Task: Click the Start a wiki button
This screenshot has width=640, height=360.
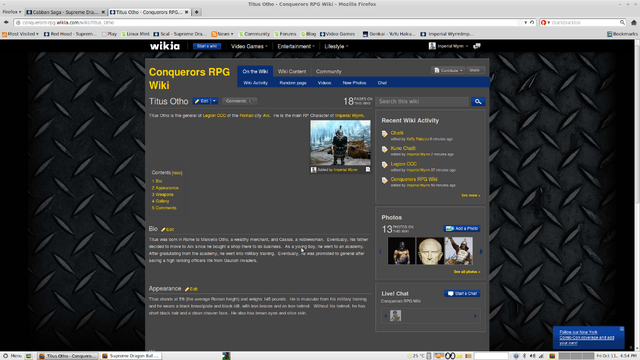Action: [207, 46]
